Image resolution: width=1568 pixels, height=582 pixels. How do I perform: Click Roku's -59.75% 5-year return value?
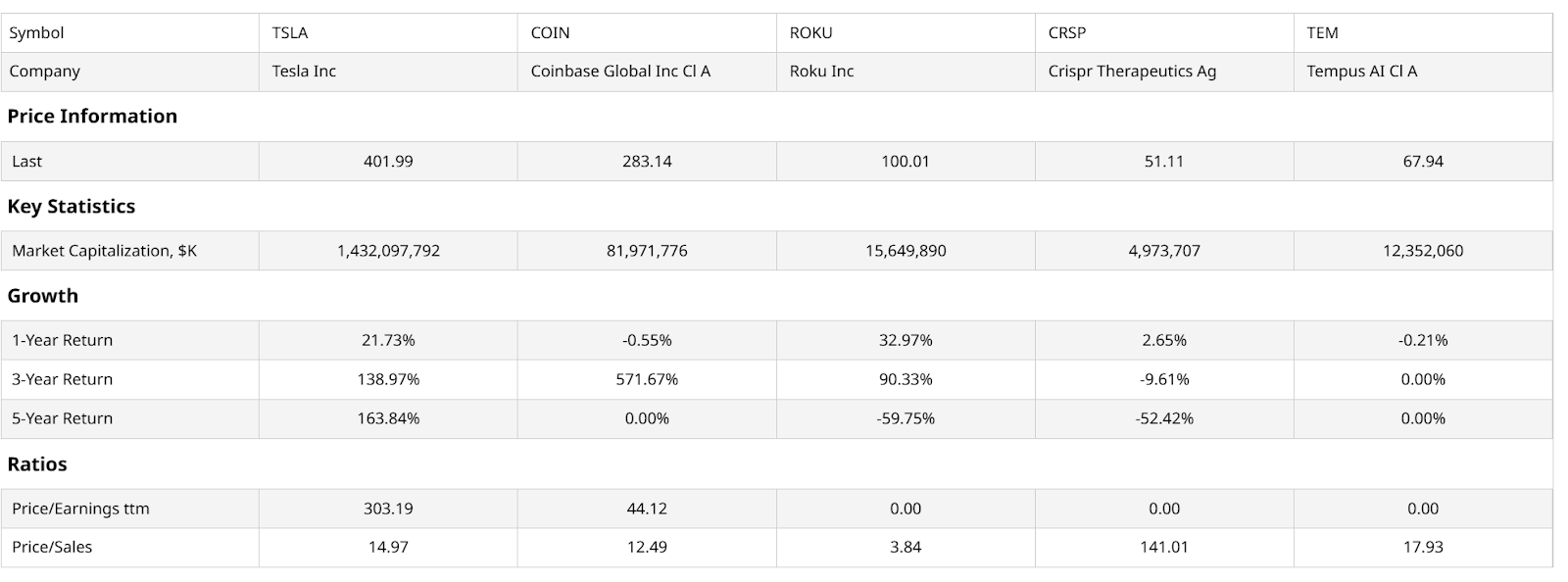(906, 418)
